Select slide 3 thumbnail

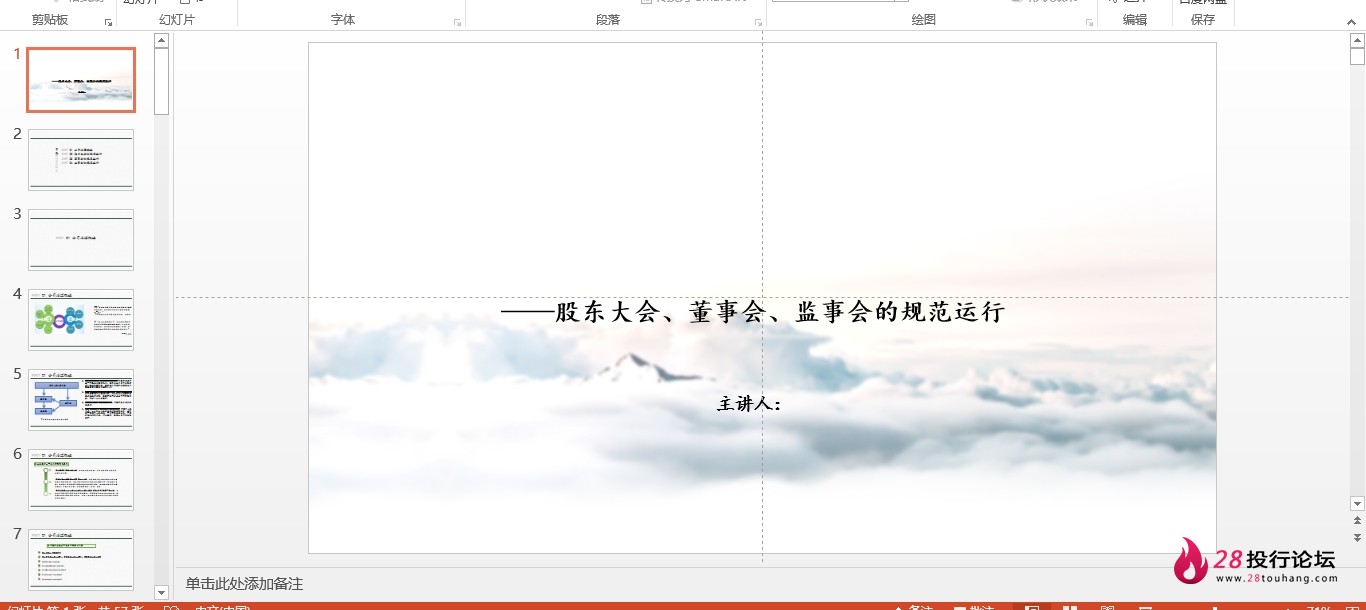(x=81, y=239)
